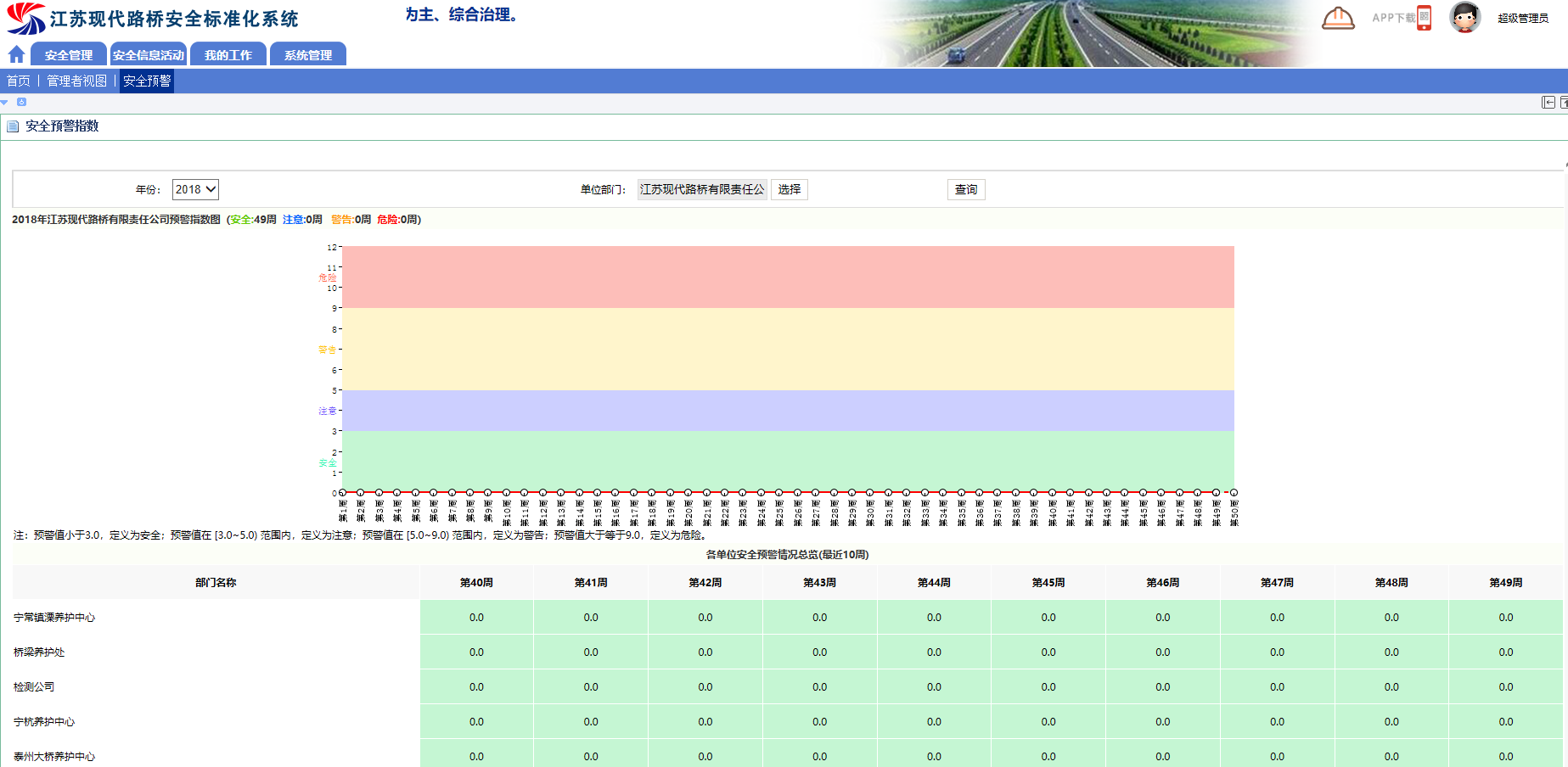Screen dimensions: 1568x767
Task: Click the collapse-left panel arrow icon
Action: click(1548, 103)
